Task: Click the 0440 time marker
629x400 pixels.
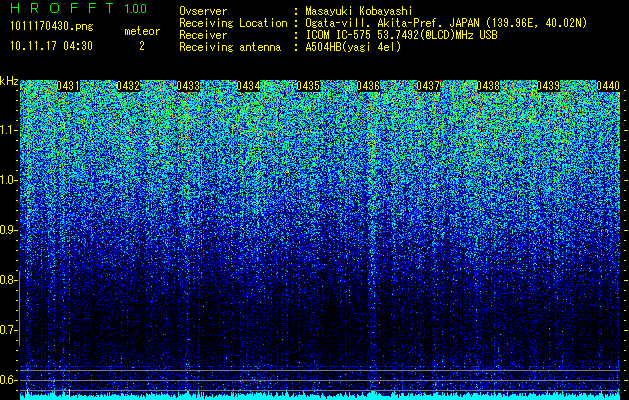Action: tap(608, 86)
